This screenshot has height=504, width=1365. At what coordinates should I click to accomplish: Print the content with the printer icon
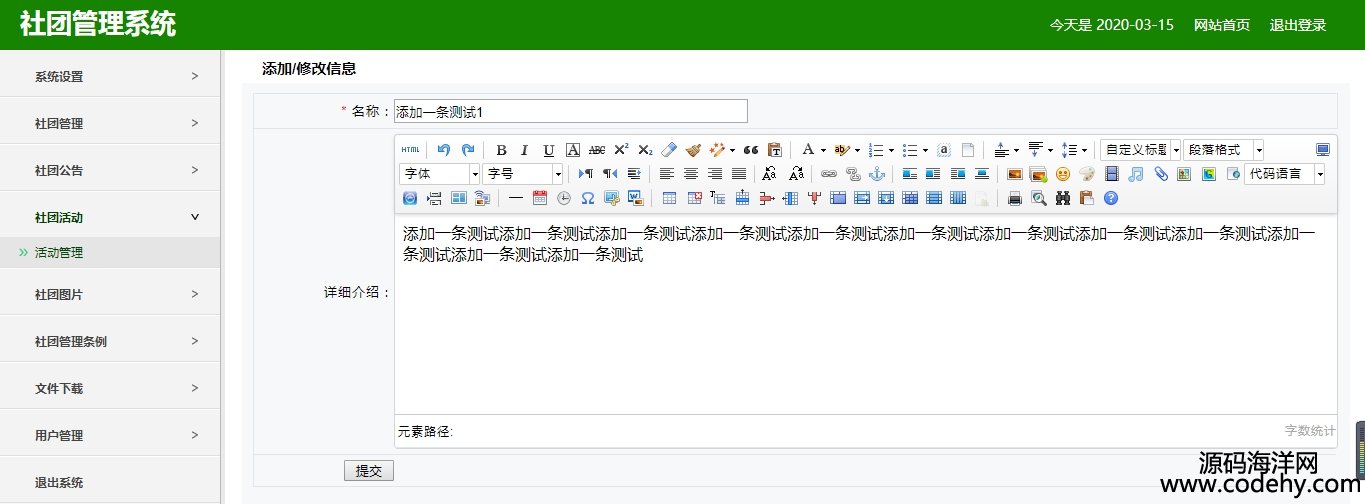(x=1015, y=198)
